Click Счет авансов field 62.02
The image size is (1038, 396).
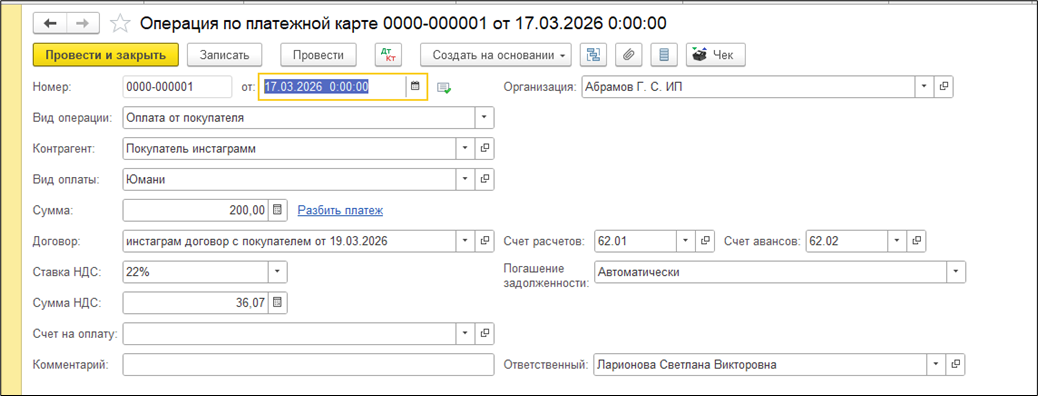point(847,240)
